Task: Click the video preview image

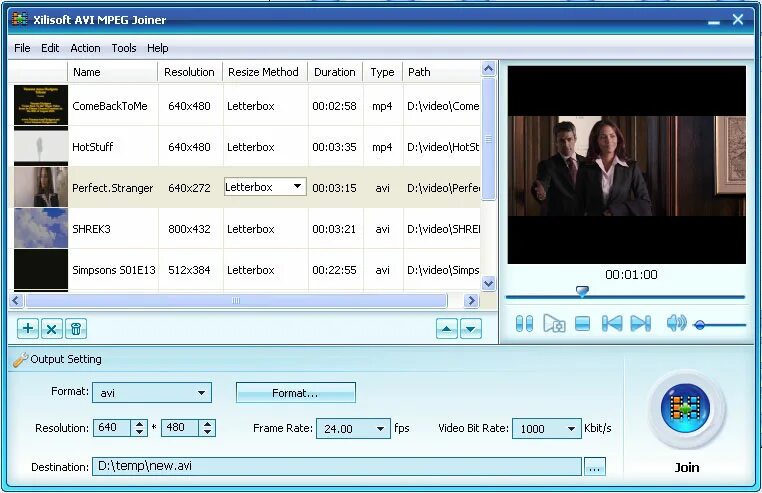Action: pyautogui.click(x=626, y=165)
